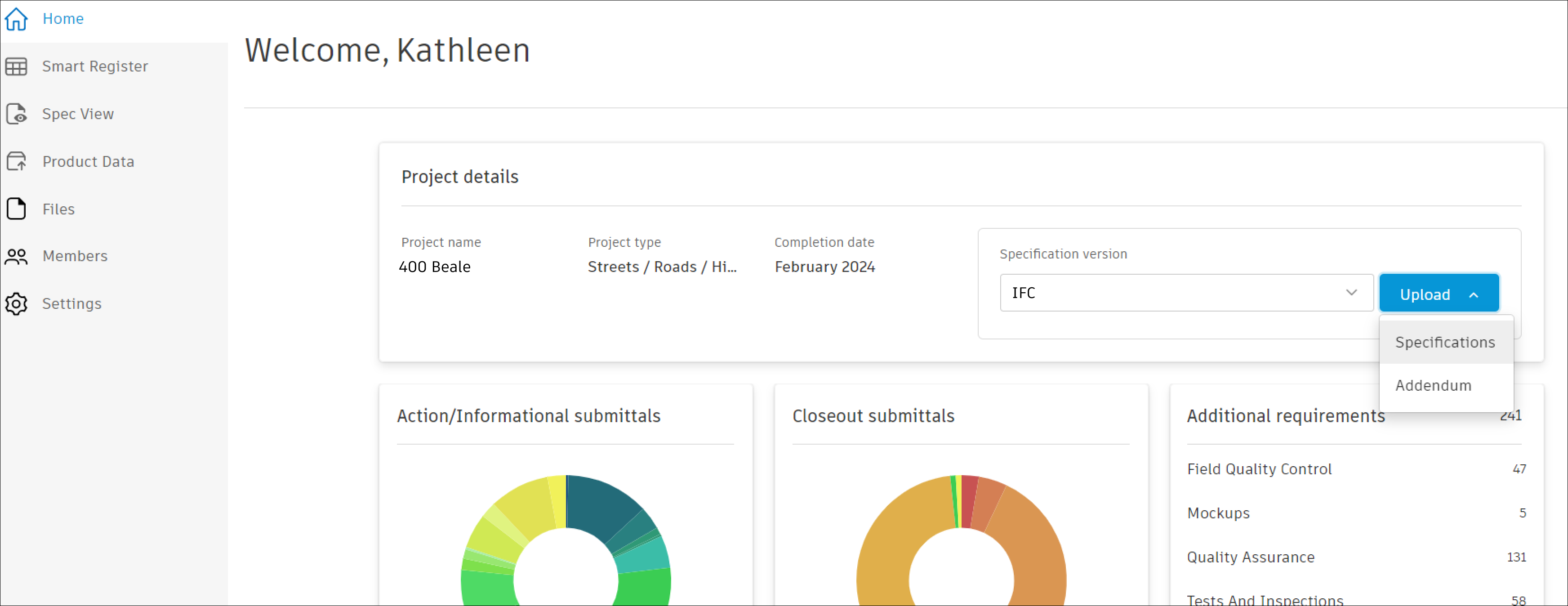Open the Files document icon
Screen dimensions: 1568x606
coord(17,209)
